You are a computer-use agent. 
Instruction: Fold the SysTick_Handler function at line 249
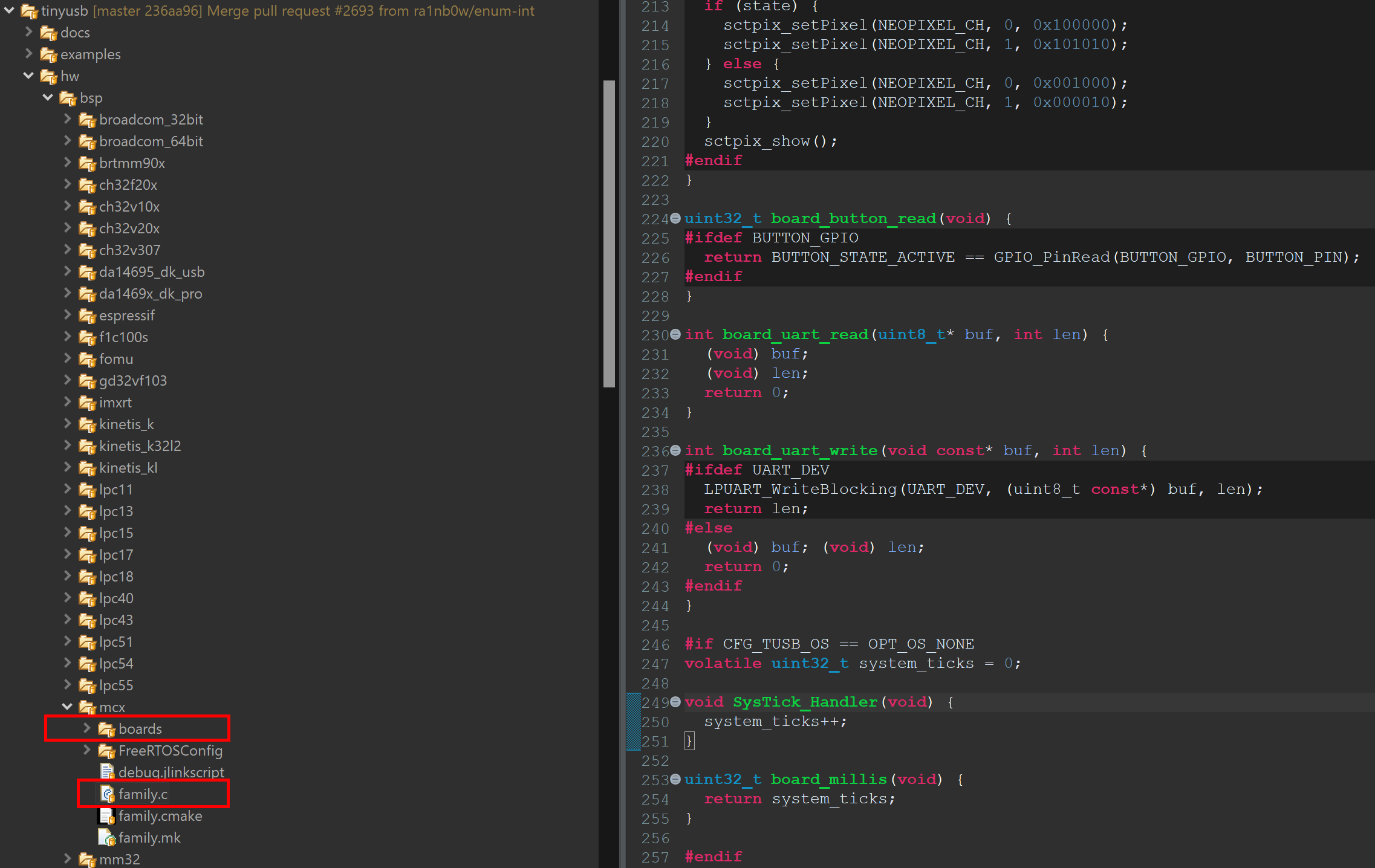(x=675, y=702)
